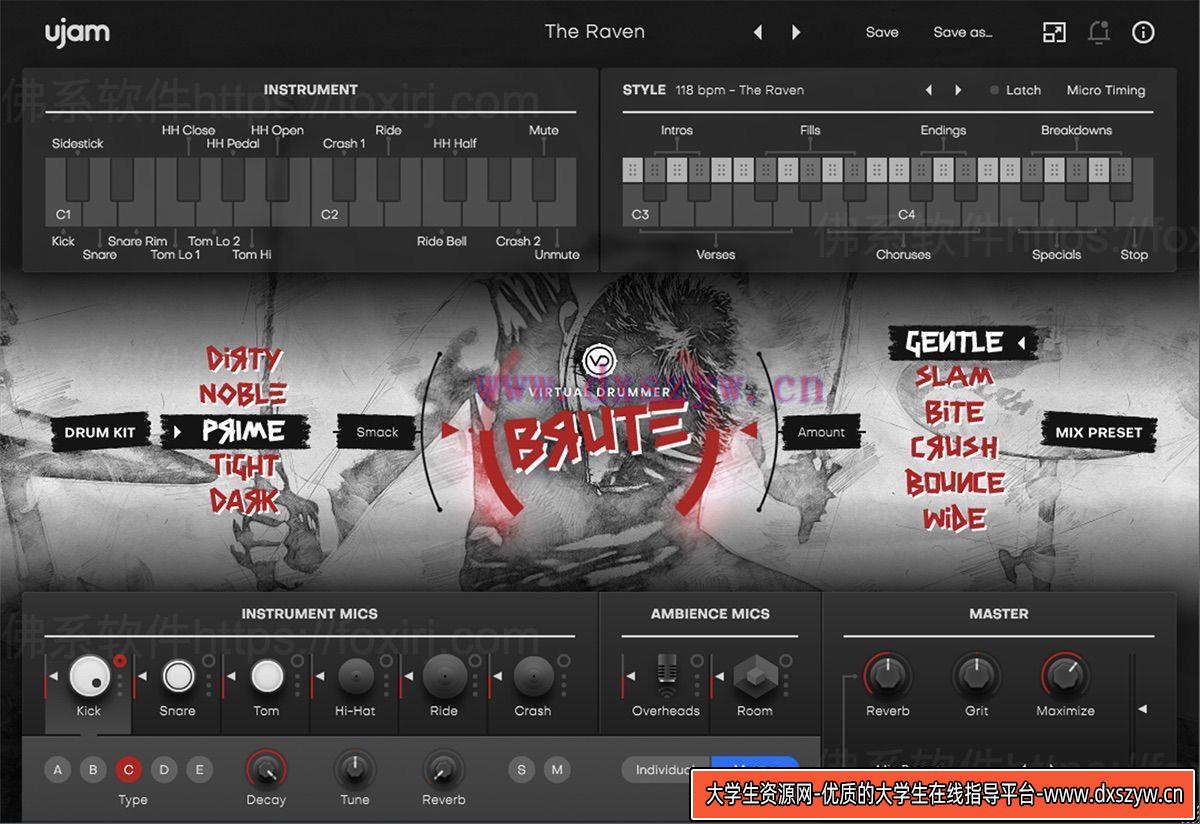1200x824 pixels.
Task: Choose the Crush mix preset
Action: [x=954, y=448]
